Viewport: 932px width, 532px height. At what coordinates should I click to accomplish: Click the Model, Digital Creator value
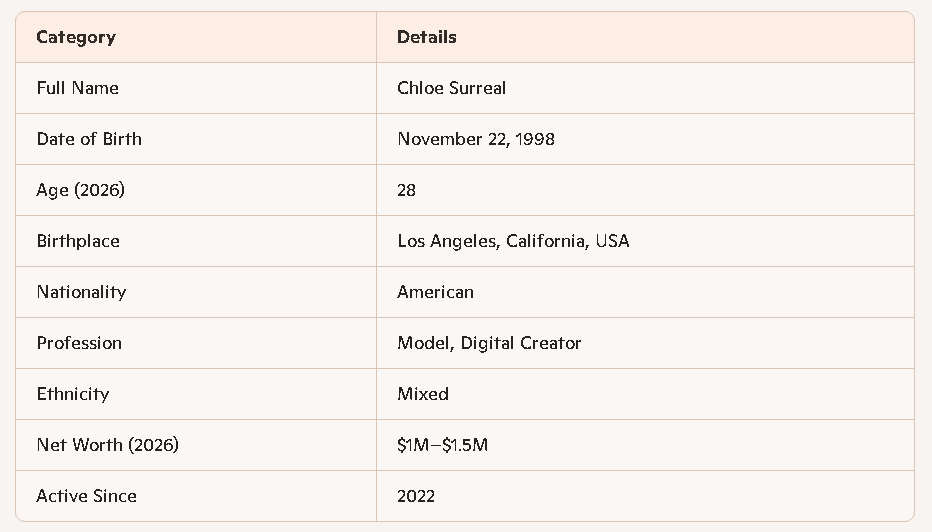click(x=489, y=343)
